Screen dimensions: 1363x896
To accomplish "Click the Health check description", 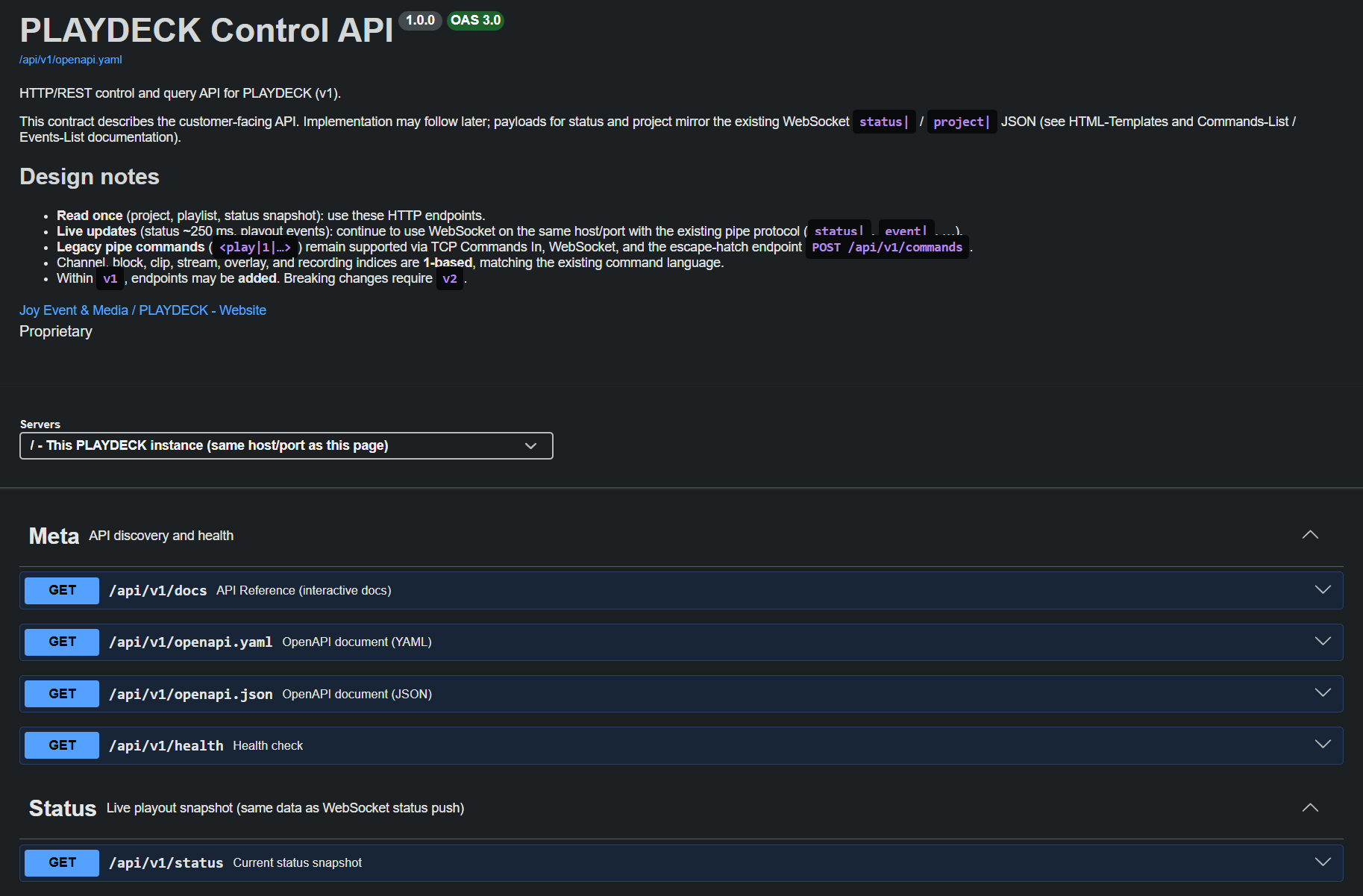I will click(268, 746).
